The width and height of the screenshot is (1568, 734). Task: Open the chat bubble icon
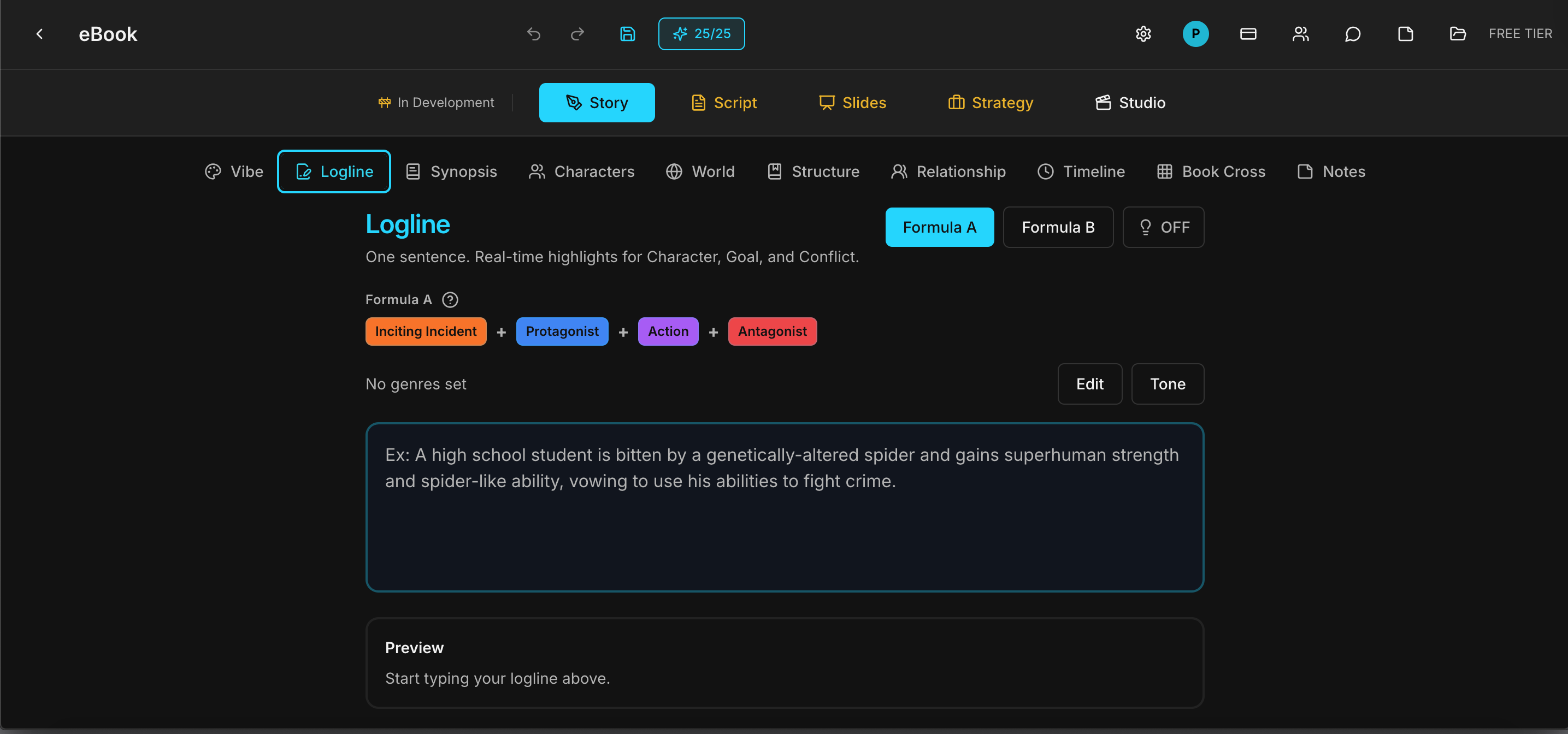[x=1353, y=34]
